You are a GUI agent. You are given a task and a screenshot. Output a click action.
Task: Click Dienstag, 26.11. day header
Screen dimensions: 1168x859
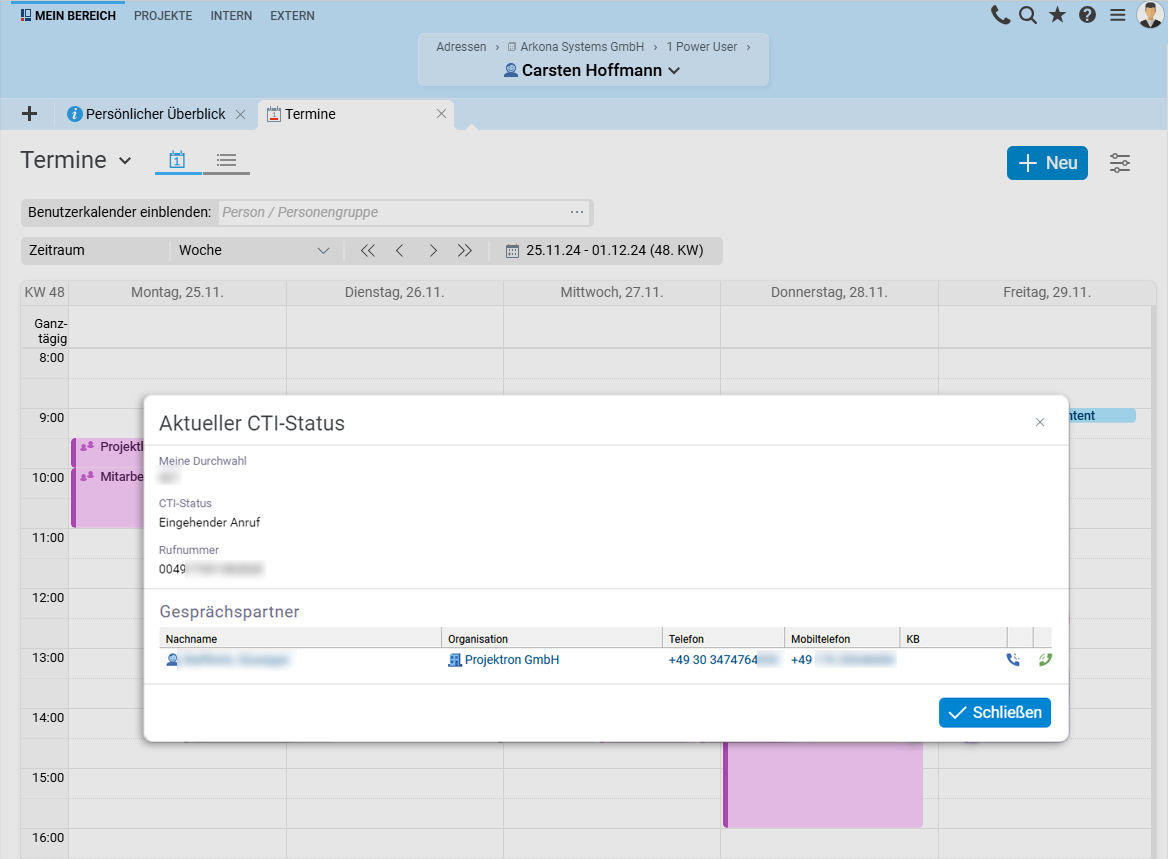click(394, 293)
